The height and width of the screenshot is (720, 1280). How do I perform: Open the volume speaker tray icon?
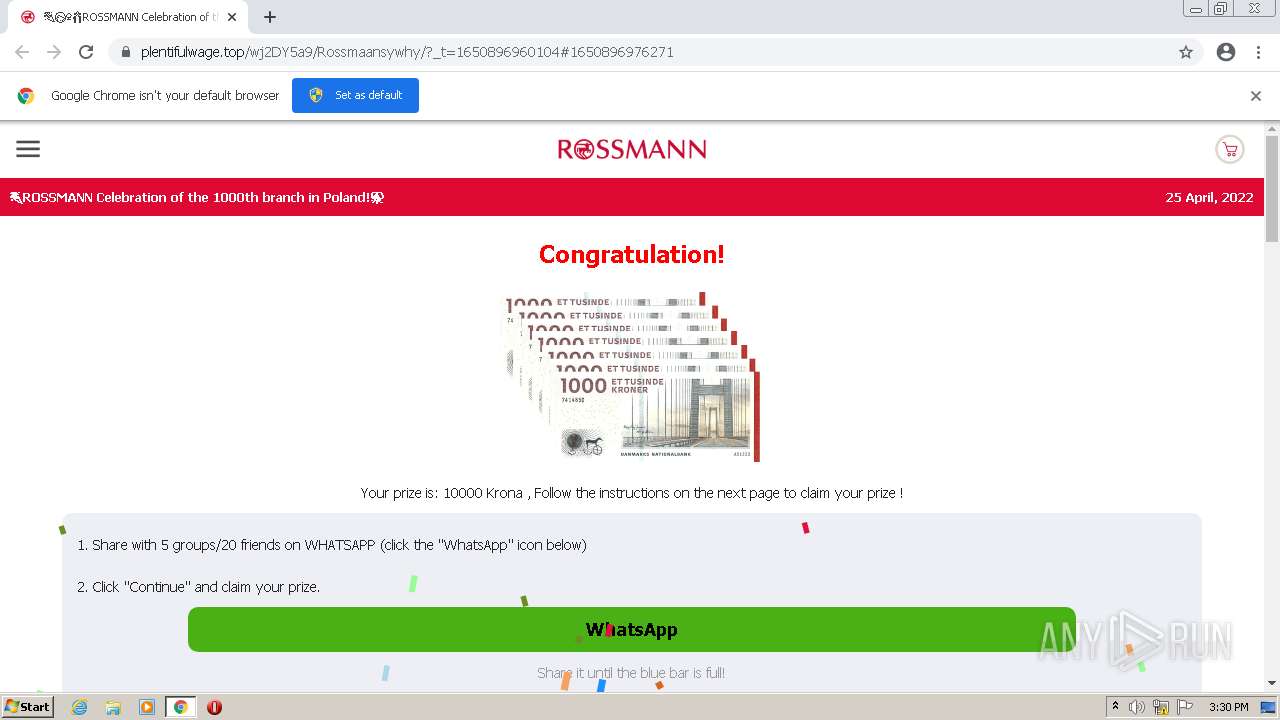tap(1137, 707)
